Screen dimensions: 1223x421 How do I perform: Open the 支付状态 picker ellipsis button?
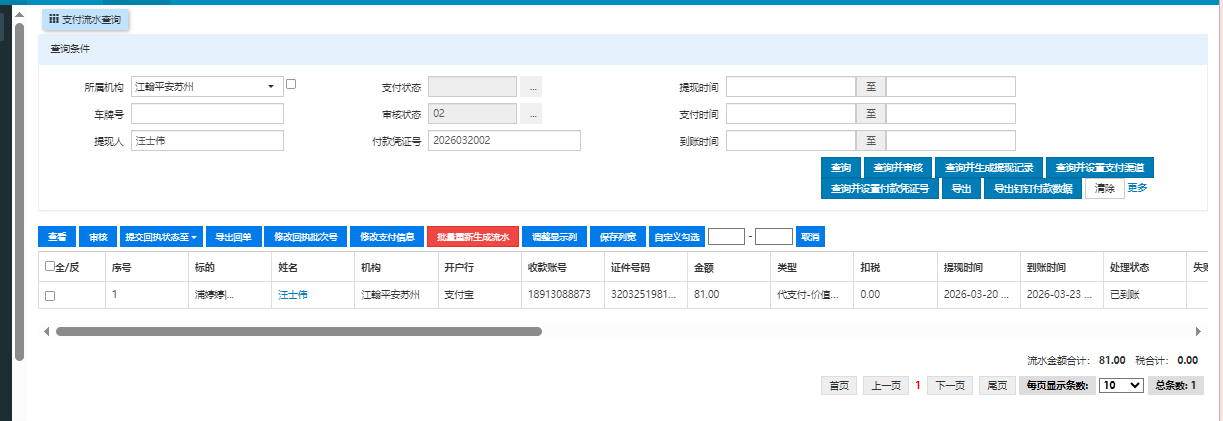[x=531, y=87]
